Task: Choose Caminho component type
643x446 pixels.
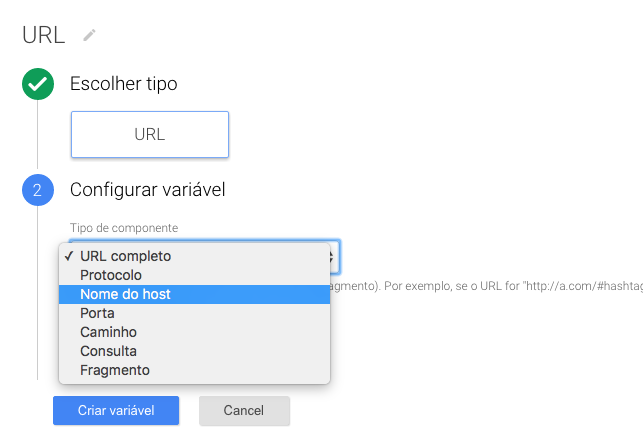Action: [108, 332]
